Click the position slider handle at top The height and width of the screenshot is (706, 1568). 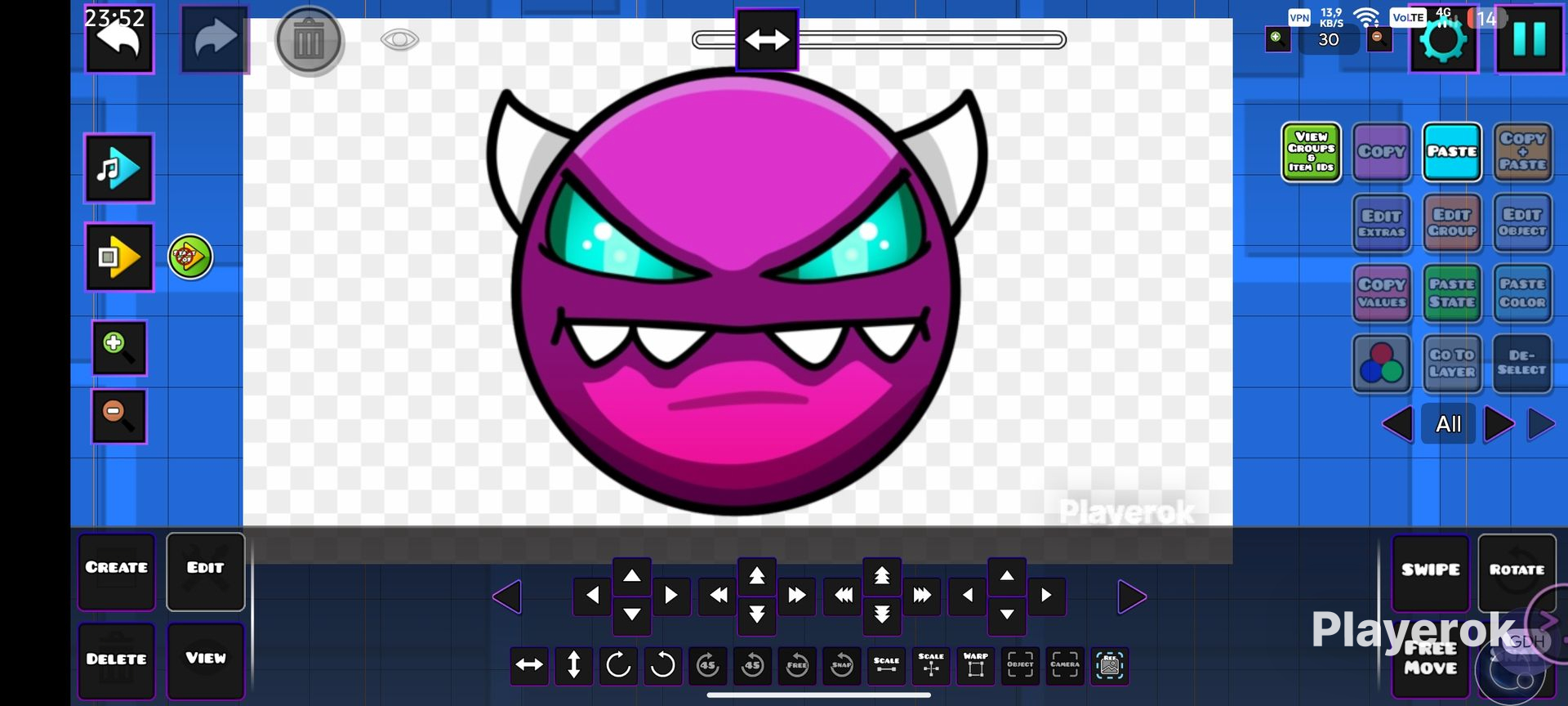767,39
